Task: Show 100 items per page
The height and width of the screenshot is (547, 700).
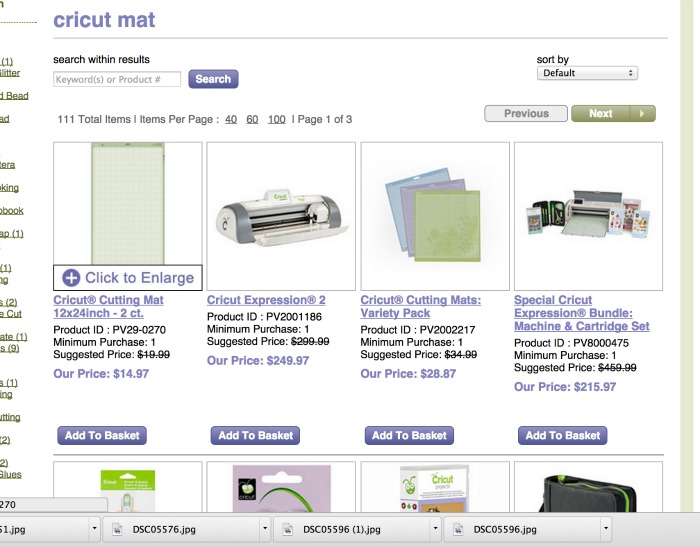Action: coord(277,120)
